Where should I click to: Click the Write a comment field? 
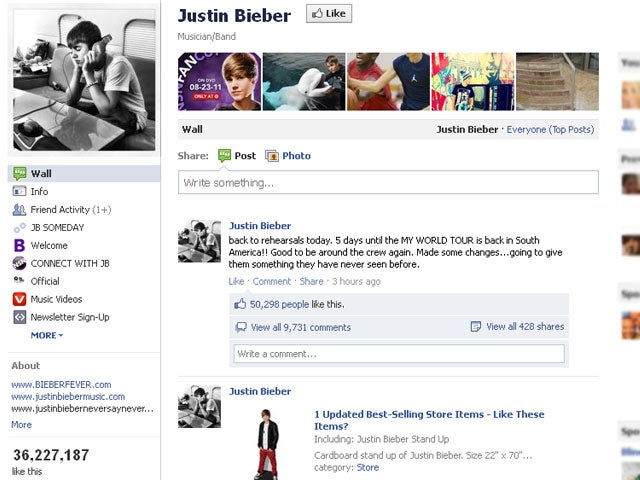399,354
